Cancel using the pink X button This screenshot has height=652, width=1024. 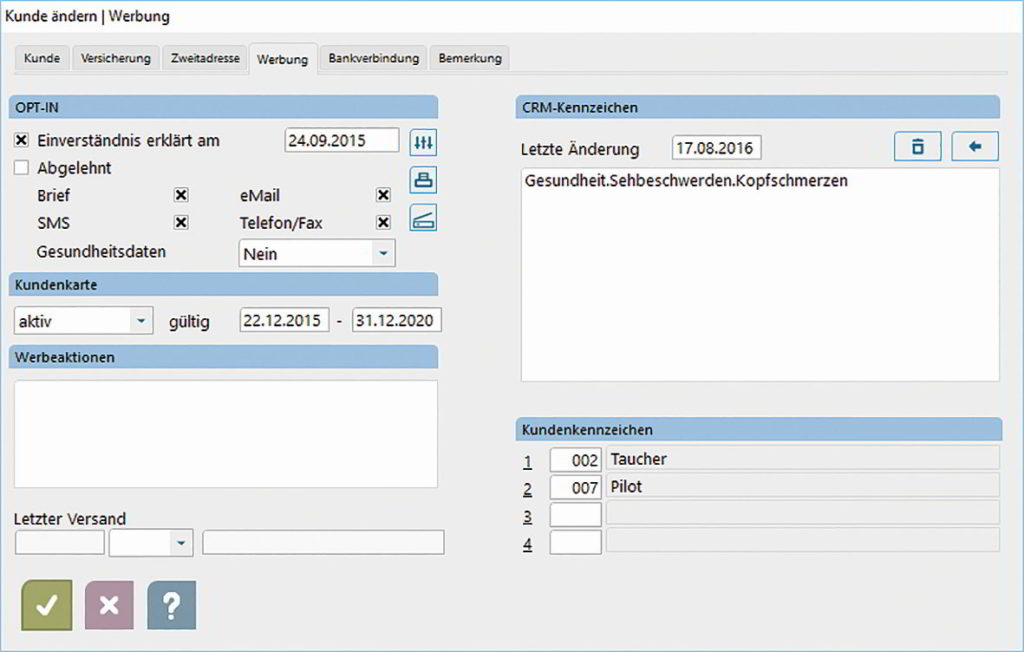pyautogui.click(x=109, y=605)
